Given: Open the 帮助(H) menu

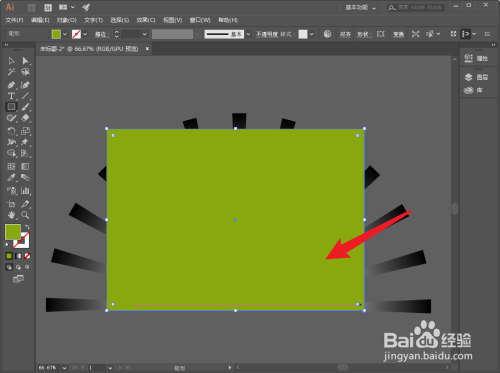Looking at the screenshot, I should 228,20.
